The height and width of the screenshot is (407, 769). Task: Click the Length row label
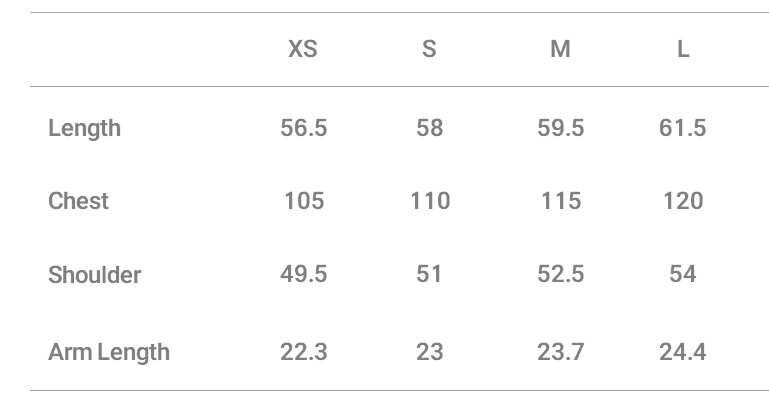click(x=84, y=128)
